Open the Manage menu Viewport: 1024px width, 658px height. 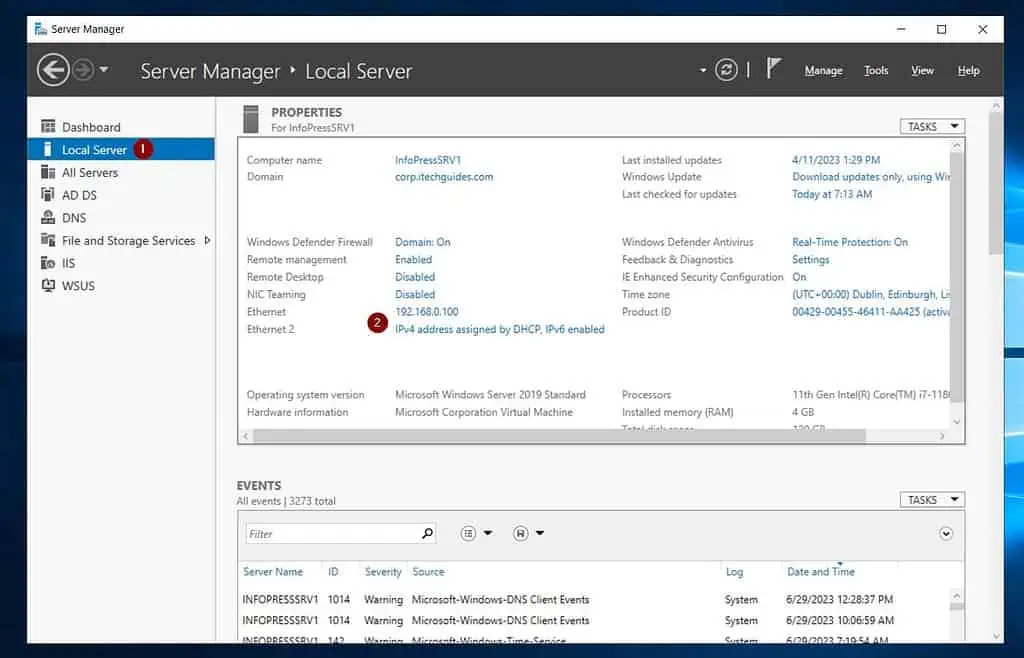pos(823,71)
